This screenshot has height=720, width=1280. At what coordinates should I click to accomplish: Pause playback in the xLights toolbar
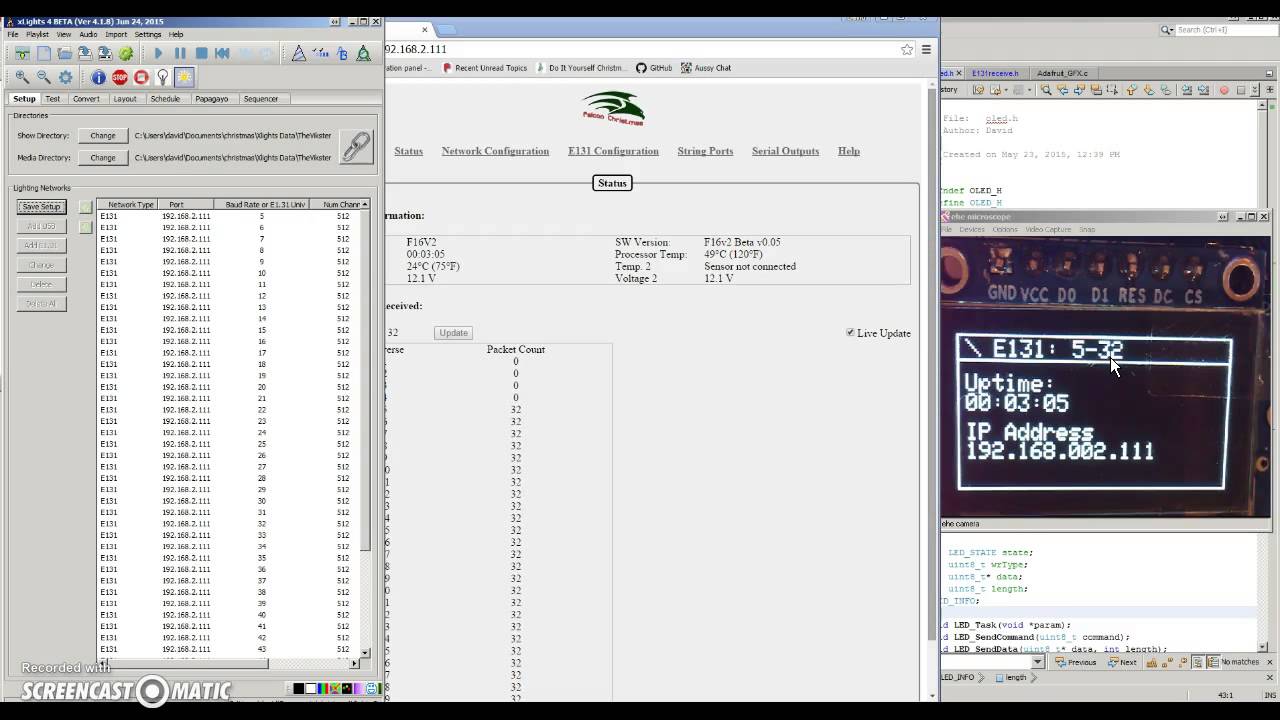pyautogui.click(x=180, y=54)
